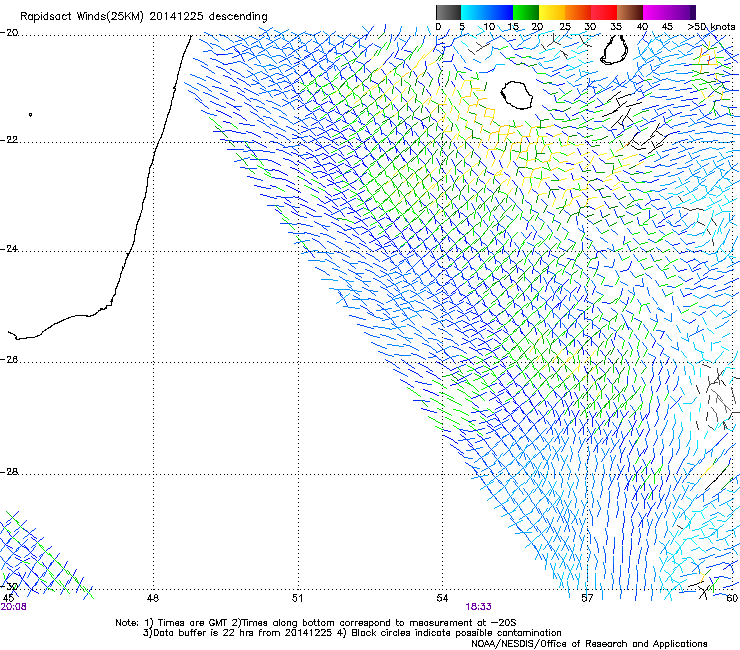740x650 pixels.
Task: Click the purple 20:08 pass time
Action: tap(14, 607)
